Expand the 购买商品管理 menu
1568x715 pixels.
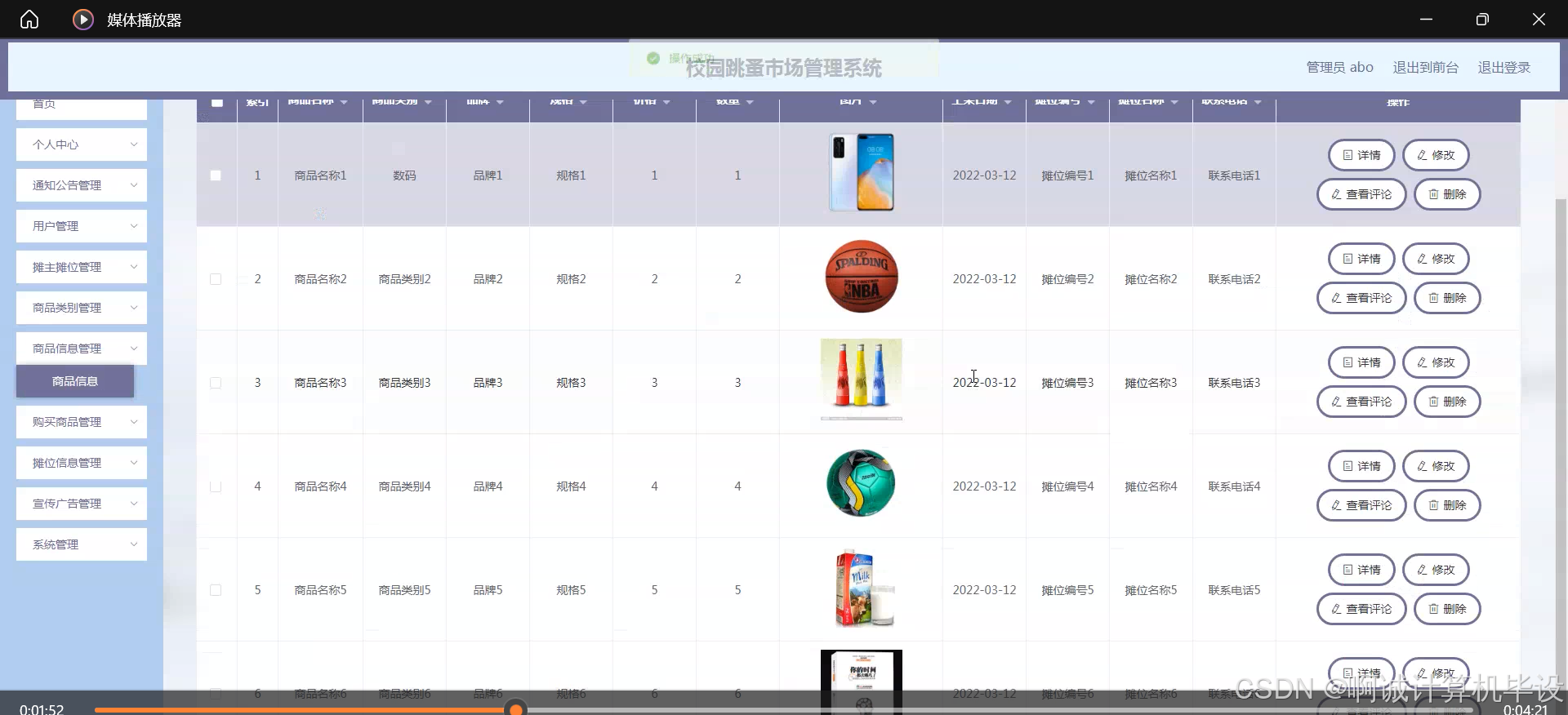(x=82, y=422)
